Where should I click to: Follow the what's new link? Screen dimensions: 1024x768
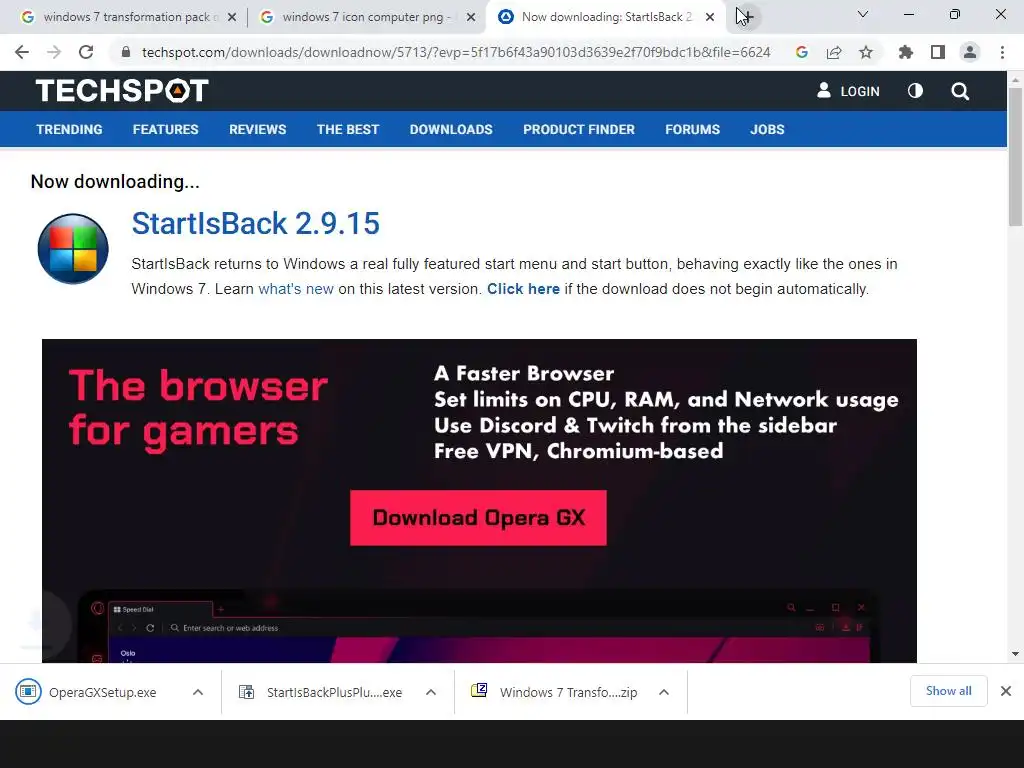(x=296, y=289)
